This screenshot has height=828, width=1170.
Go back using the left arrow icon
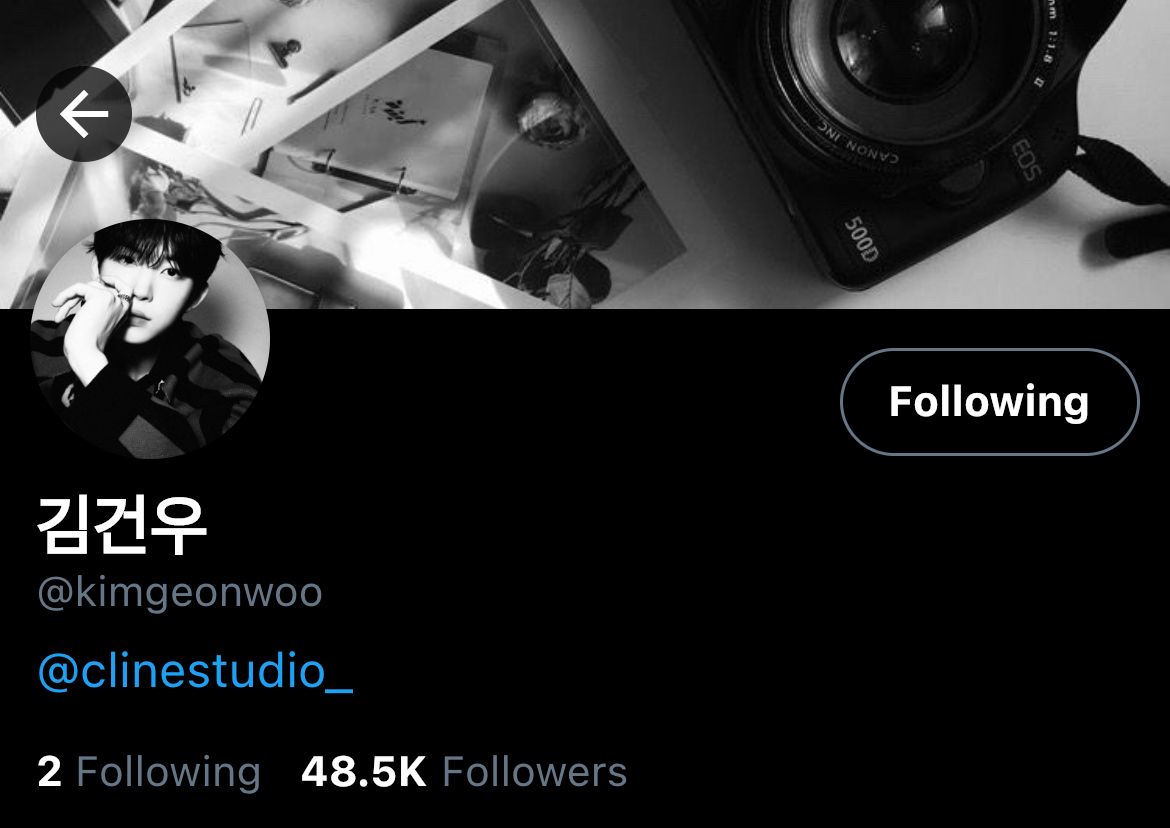point(84,114)
